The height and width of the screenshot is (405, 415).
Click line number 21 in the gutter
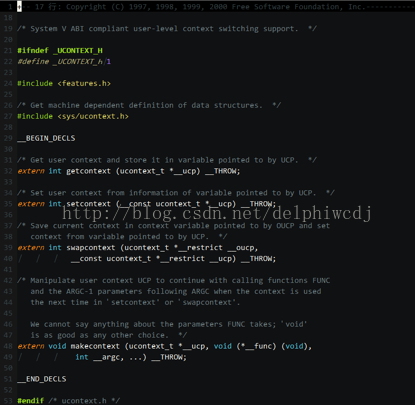point(8,51)
